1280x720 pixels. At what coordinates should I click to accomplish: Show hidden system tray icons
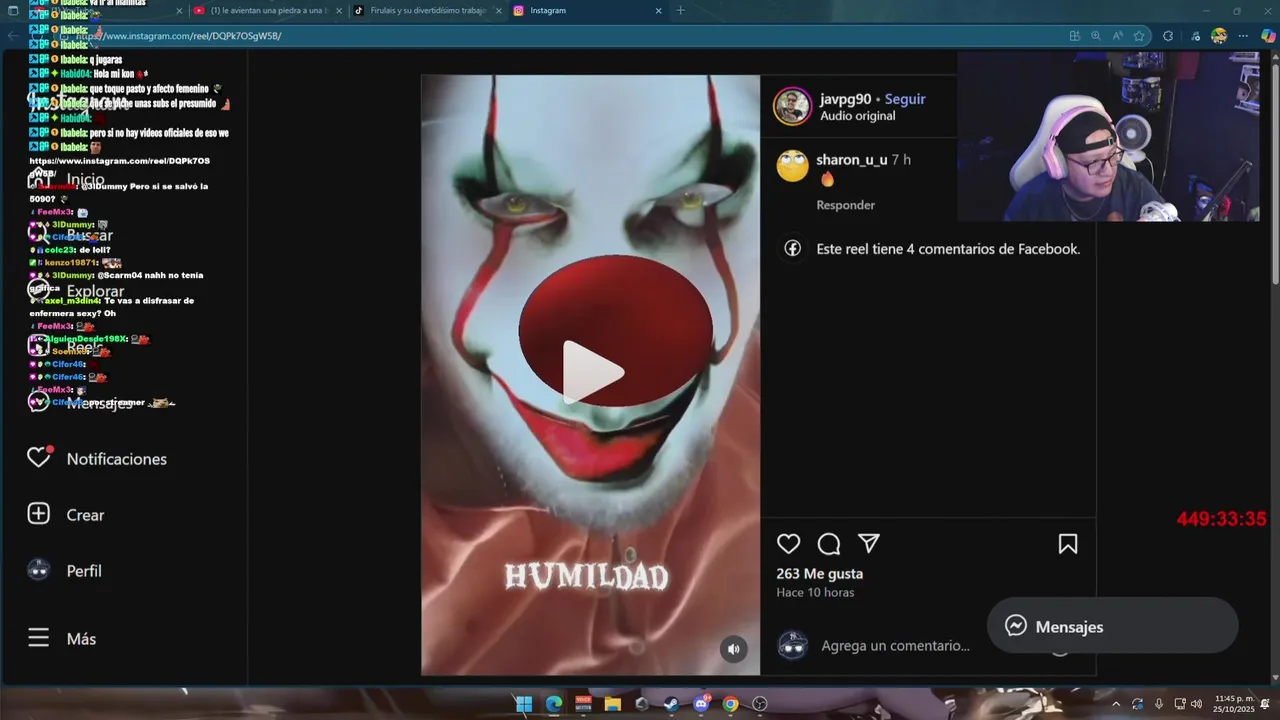pyautogui.click(x=1116, y=704)
